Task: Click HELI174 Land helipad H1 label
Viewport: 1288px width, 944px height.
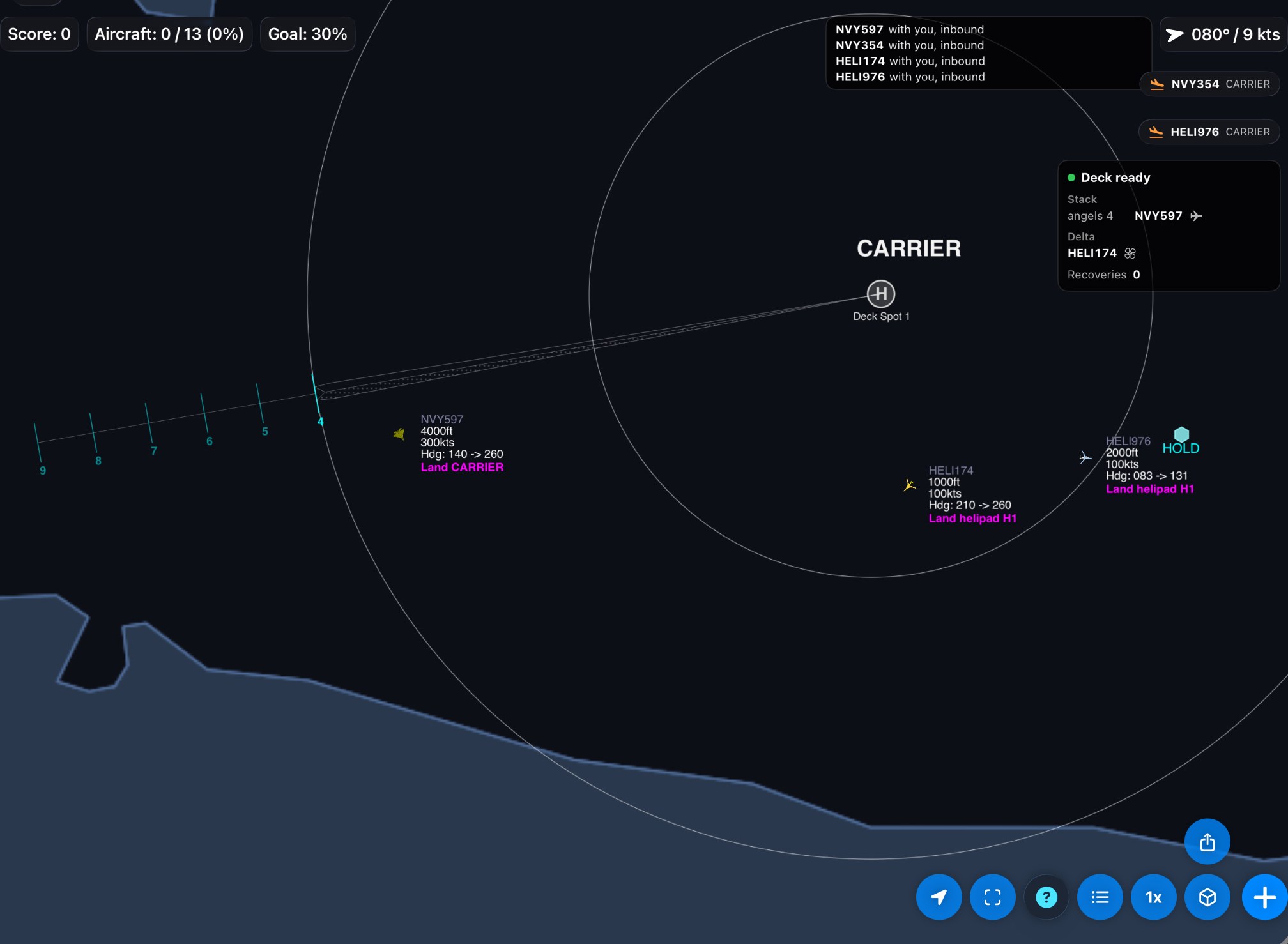Action: pos(972,519)
